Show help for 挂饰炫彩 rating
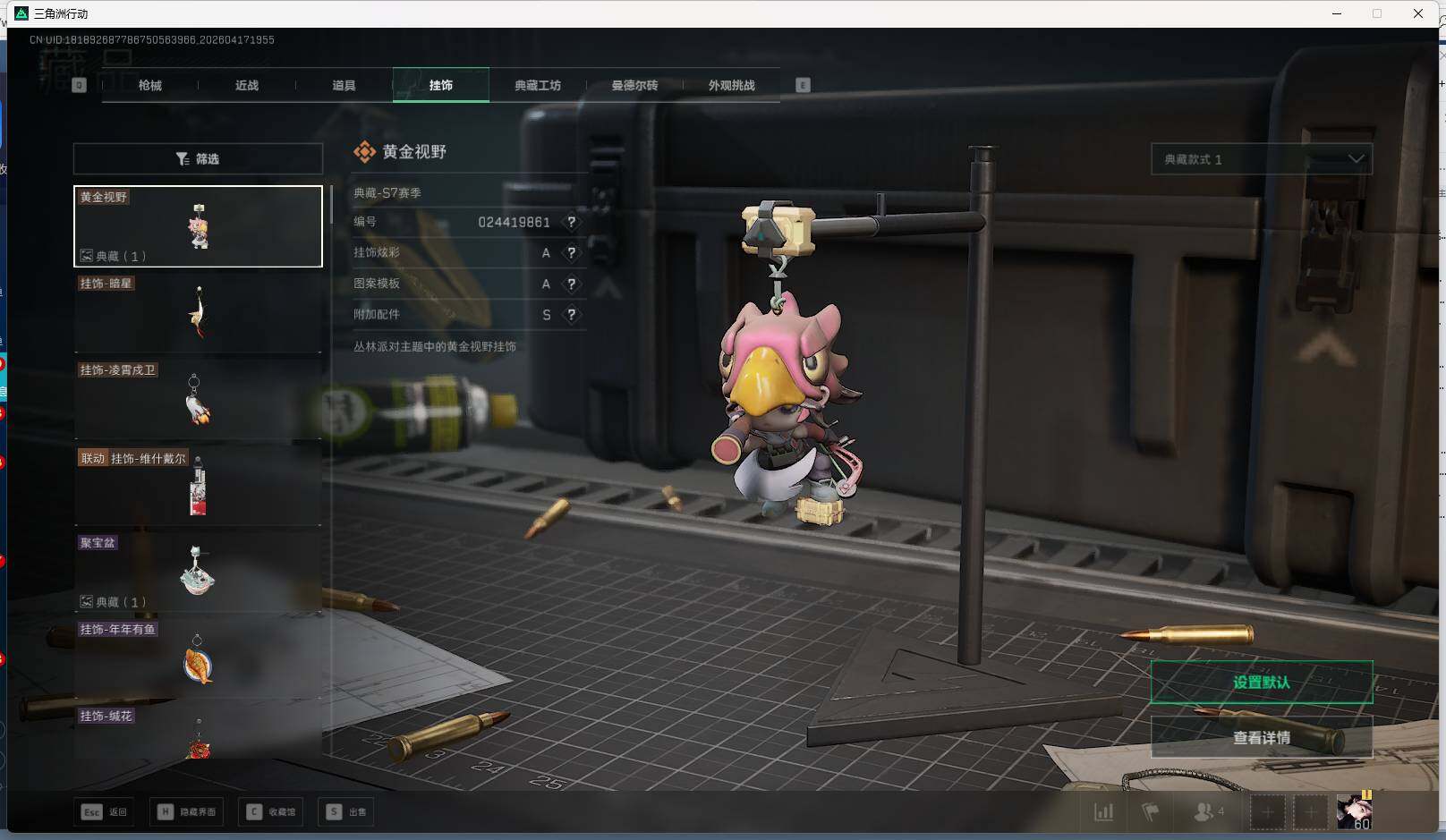This screenshot has height=840, width=1446. [571, 253]
